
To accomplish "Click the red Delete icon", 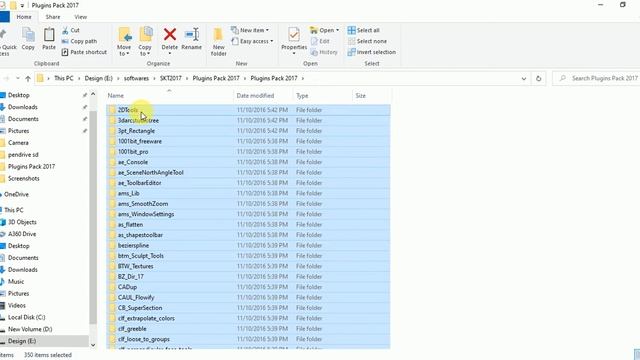I will tap(170, 34).
